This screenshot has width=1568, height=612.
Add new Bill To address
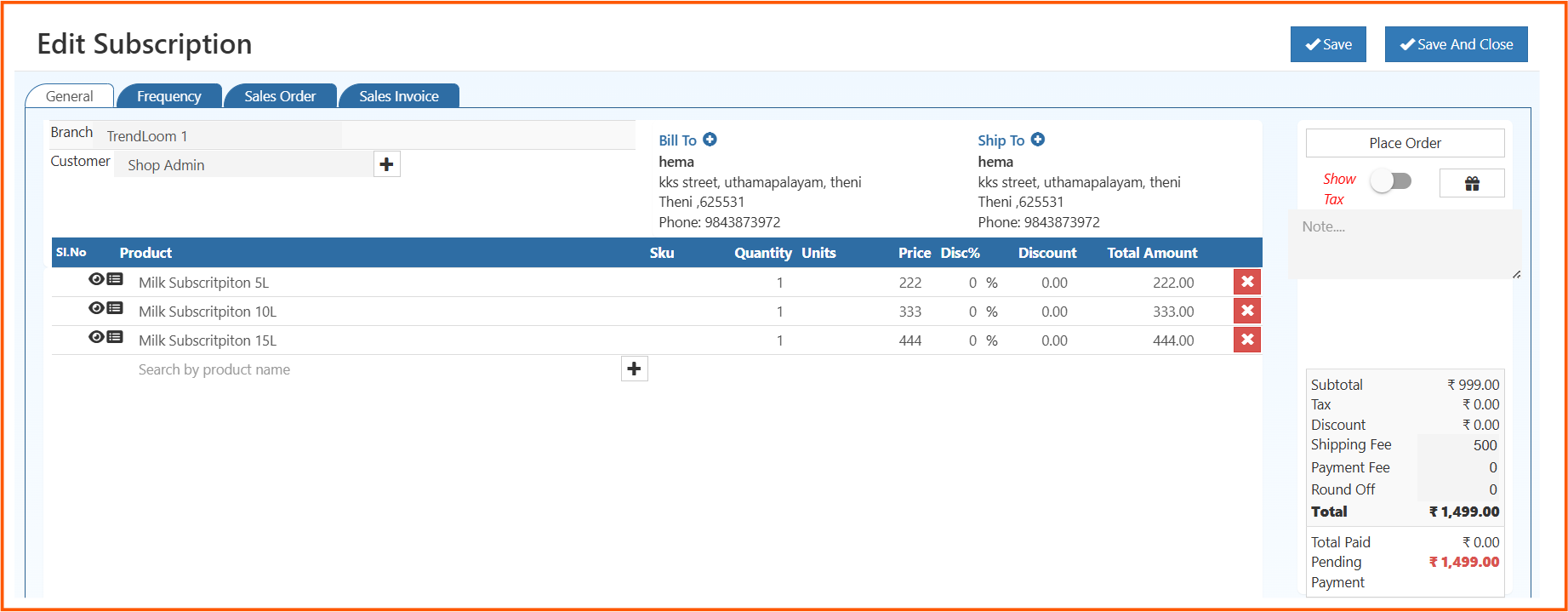[x=710, y=140]
